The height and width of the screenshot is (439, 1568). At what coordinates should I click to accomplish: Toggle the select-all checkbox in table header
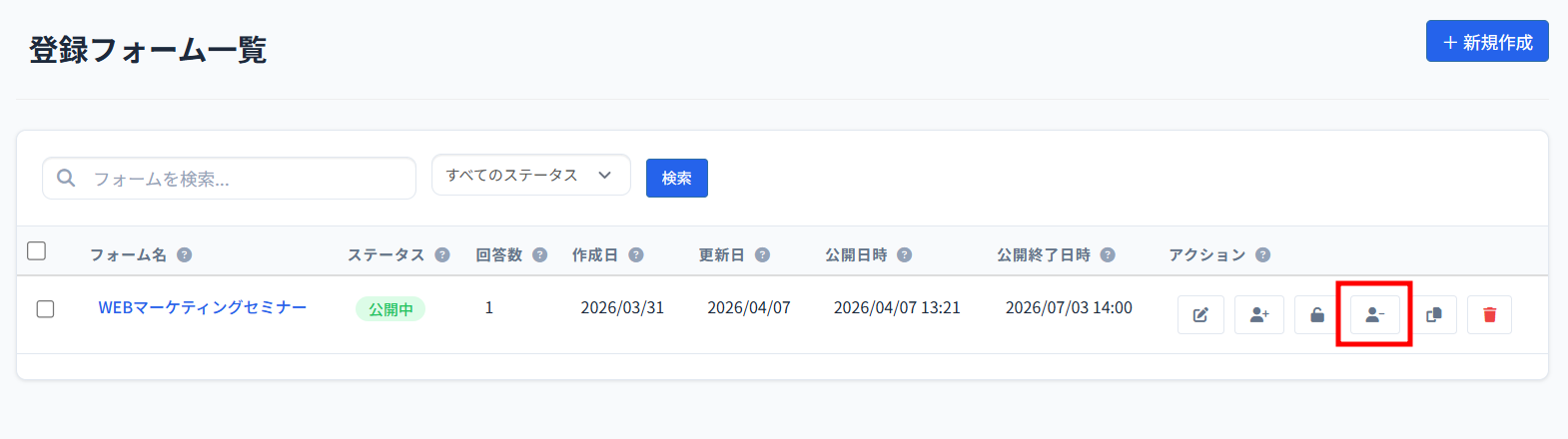pyautogui.click(x=37, y=250)
